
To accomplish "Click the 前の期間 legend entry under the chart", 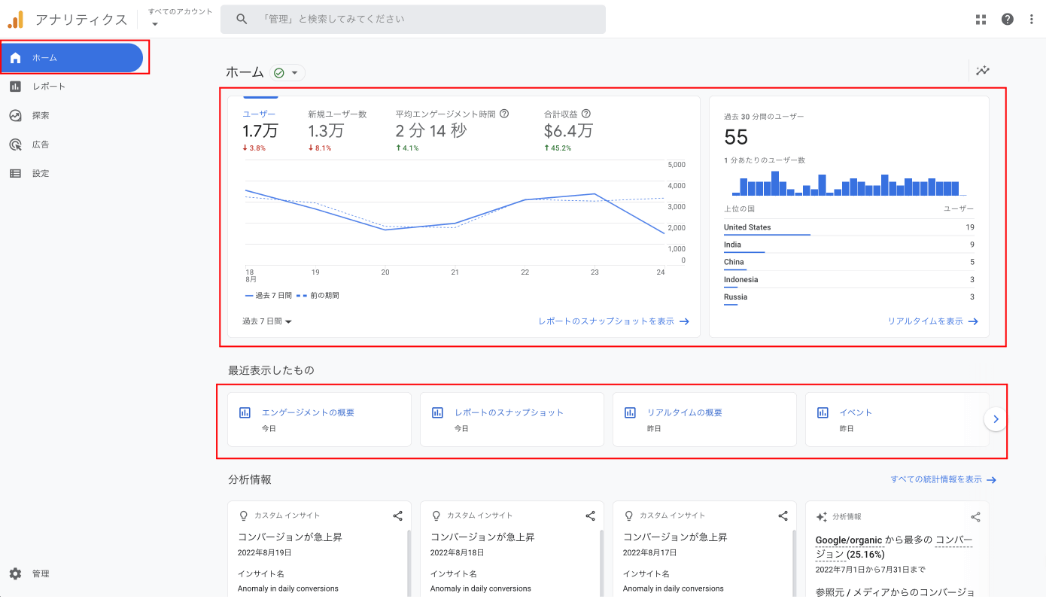I will coord(318,296).
